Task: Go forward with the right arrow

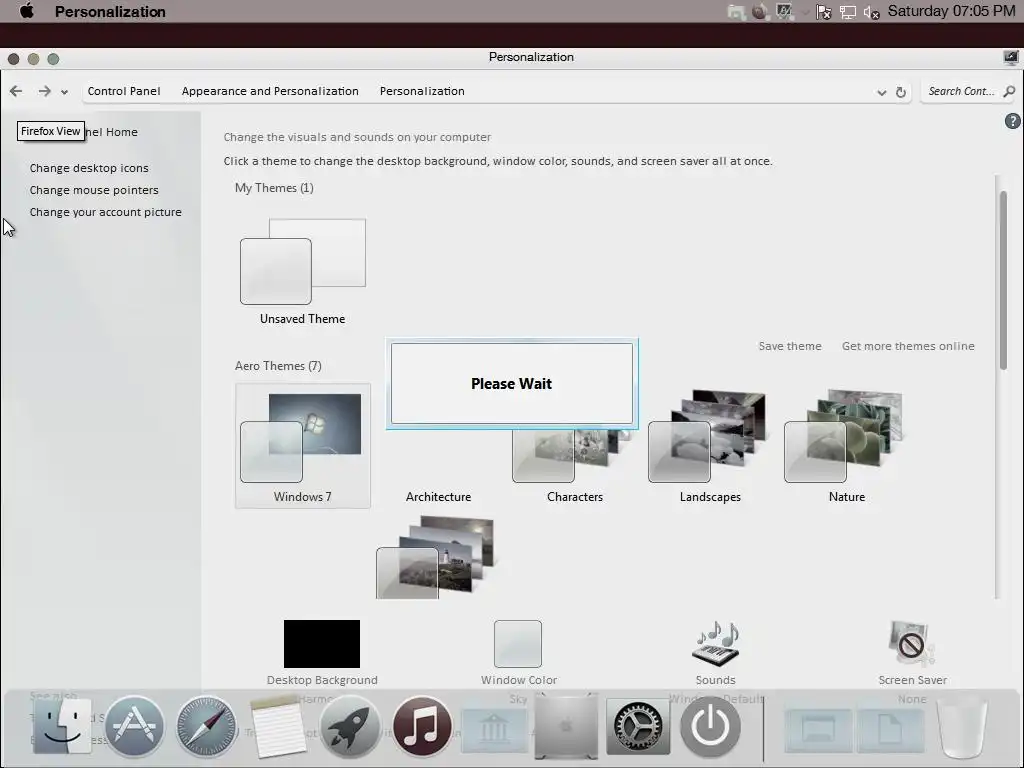Action: (x=44, y=91)
